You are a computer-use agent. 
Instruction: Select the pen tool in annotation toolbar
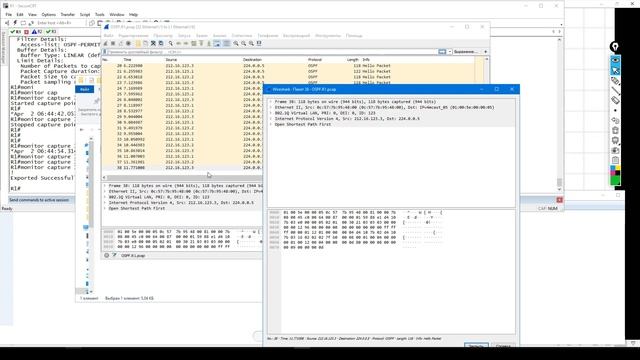click(x=615, y=80)
